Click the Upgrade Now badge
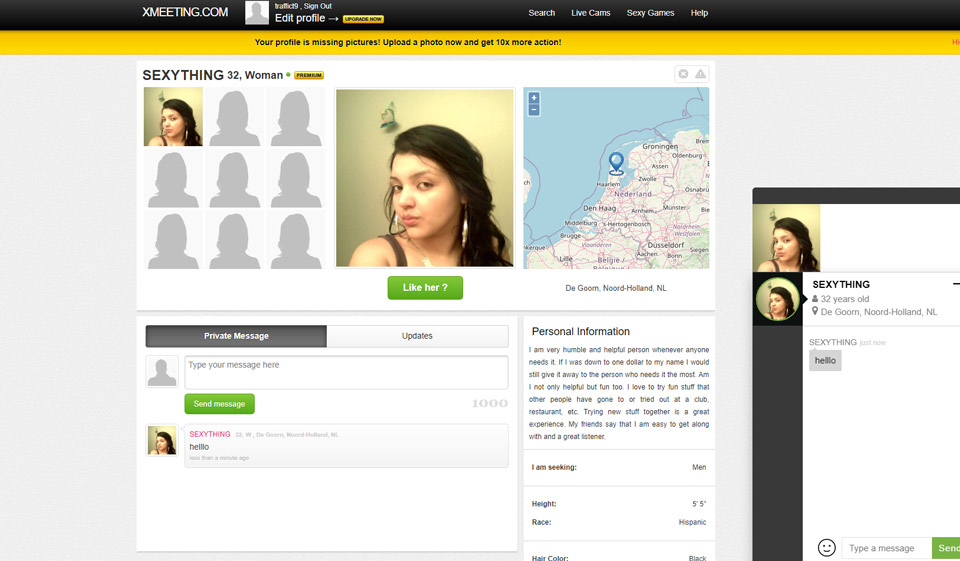 pyautogui.click(x=363, y=19)
